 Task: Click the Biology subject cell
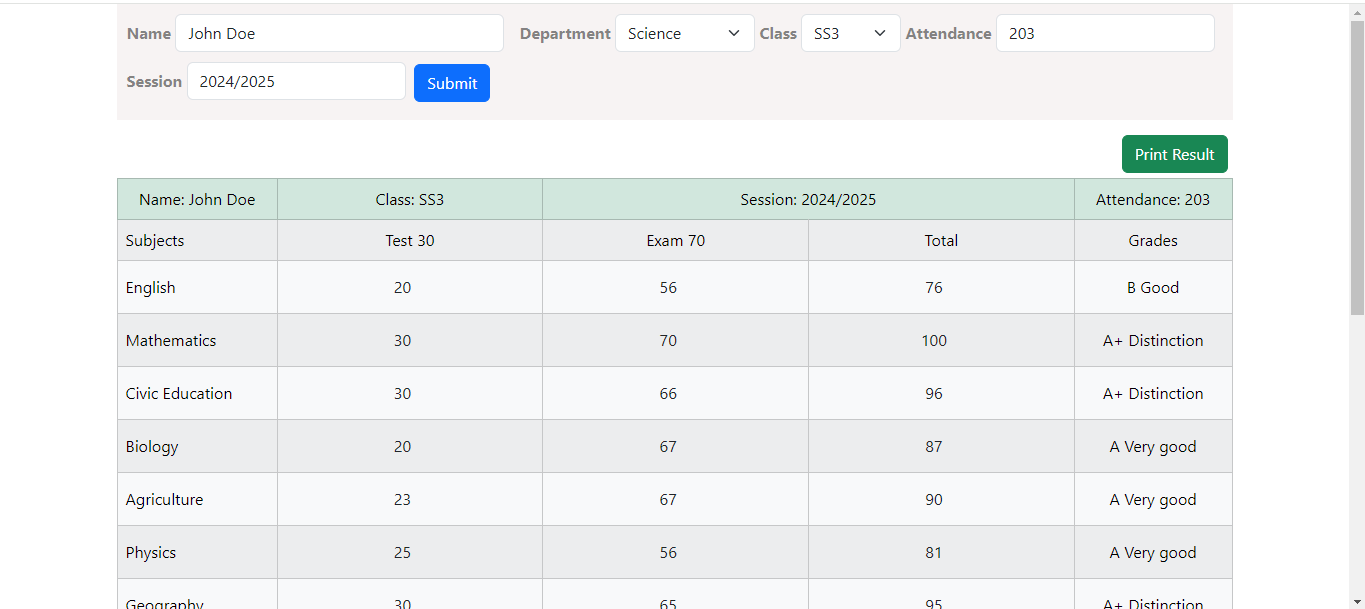click(152, 446)
